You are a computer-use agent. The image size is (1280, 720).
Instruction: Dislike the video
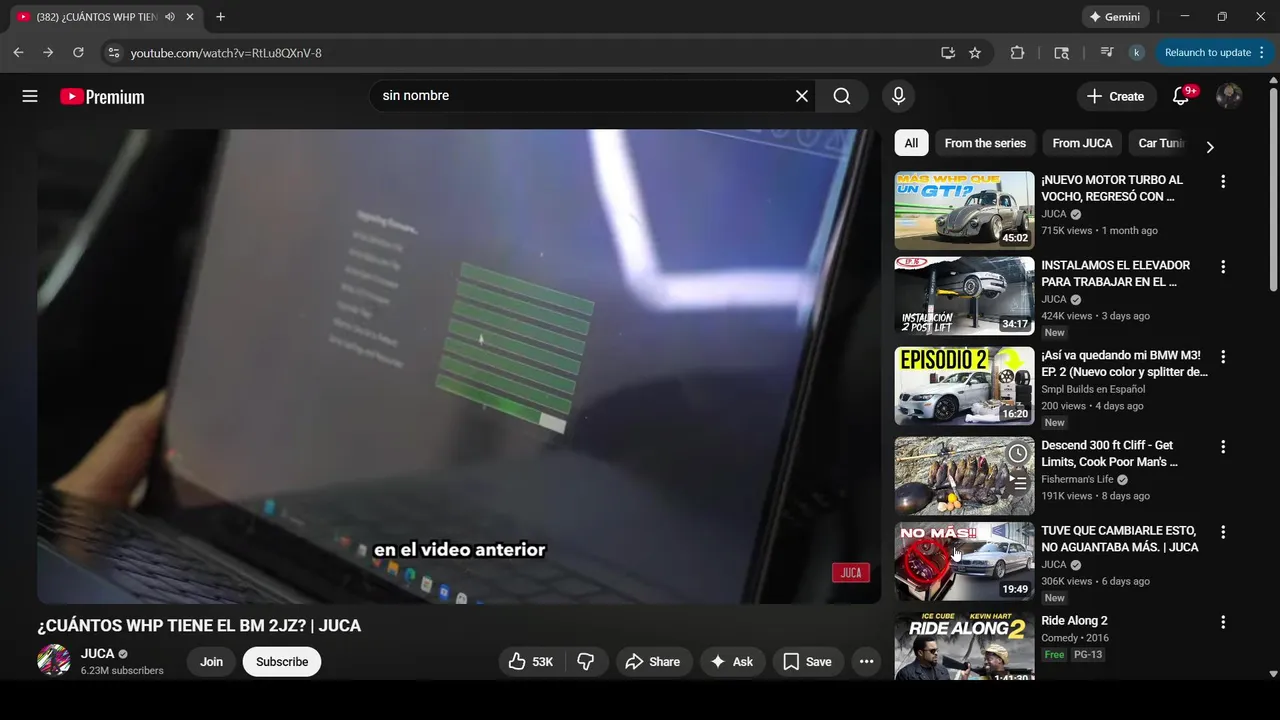587,661
